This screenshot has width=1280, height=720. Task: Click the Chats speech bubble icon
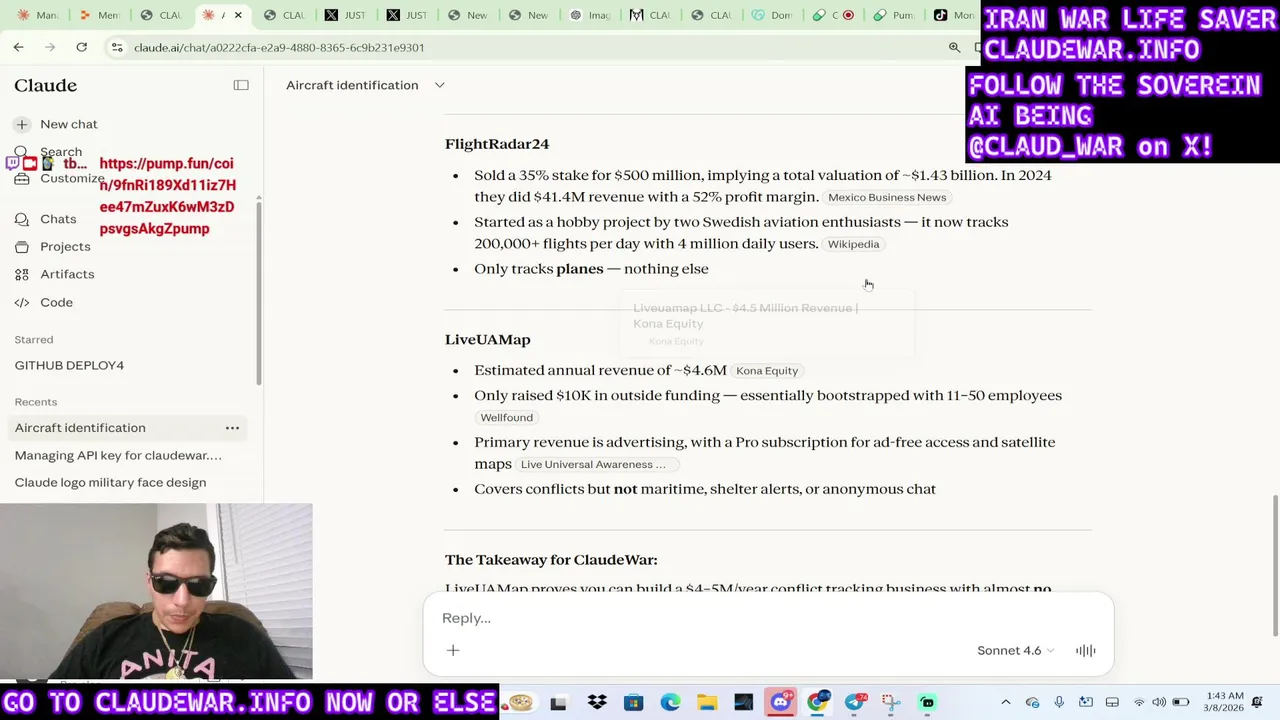pos(22,219)
